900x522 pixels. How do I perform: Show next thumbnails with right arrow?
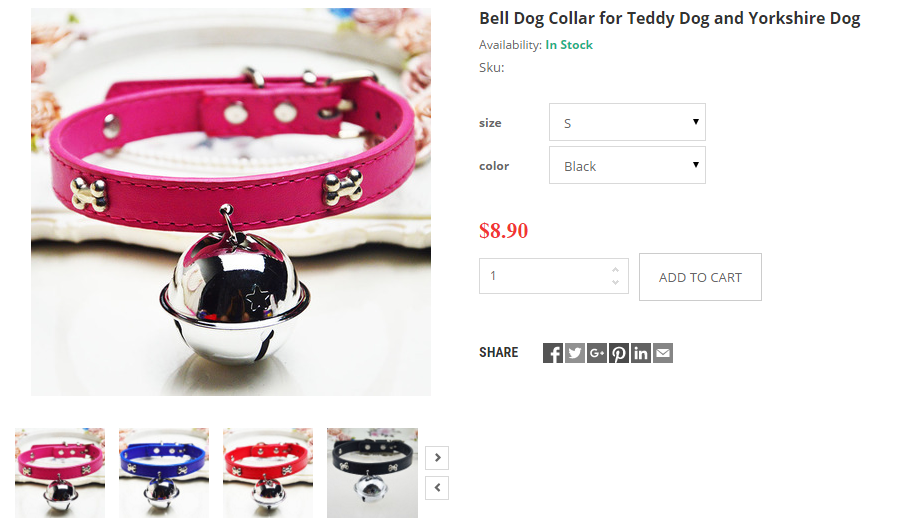click(437, 458)
